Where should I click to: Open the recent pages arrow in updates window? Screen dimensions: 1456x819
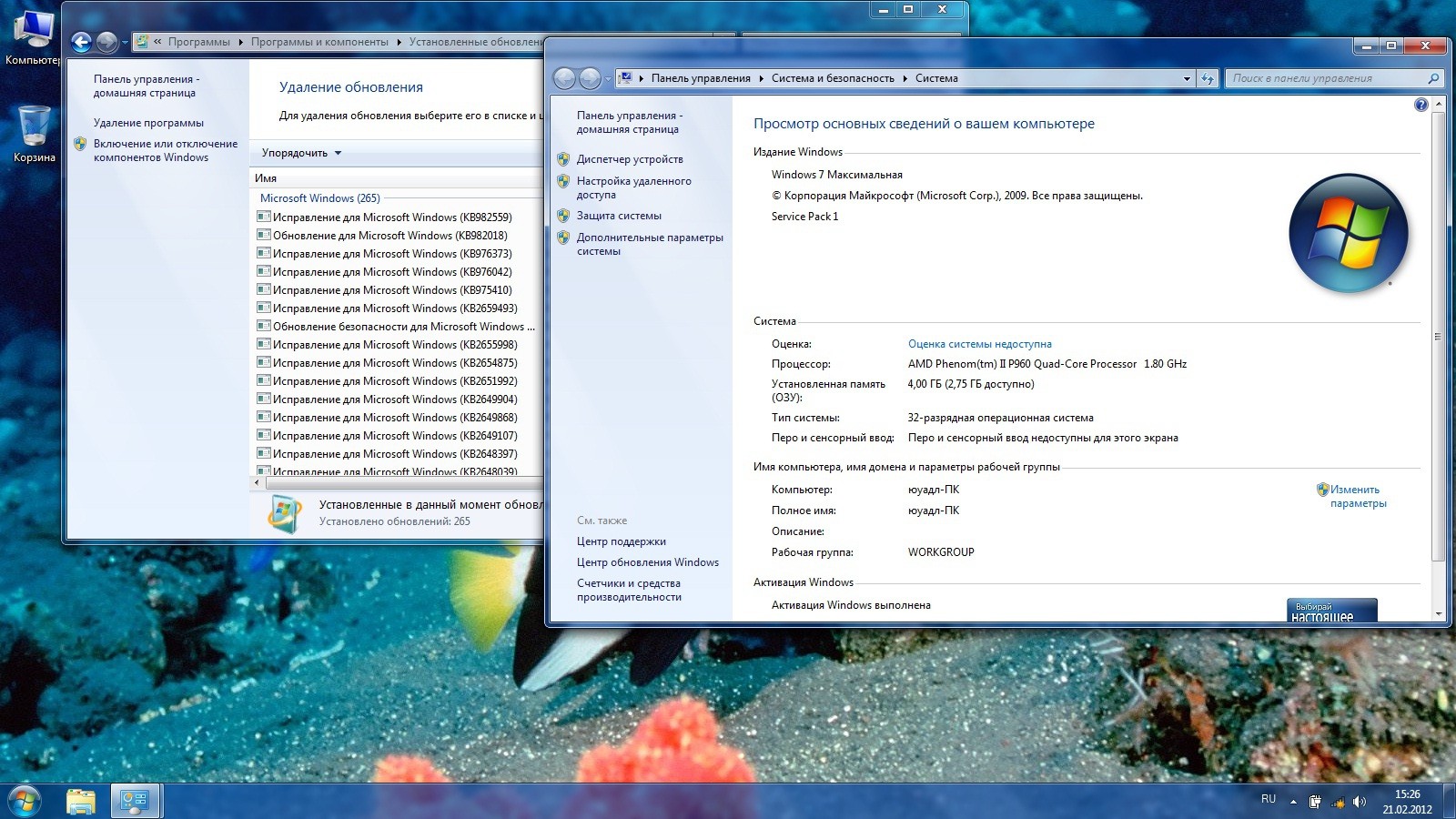pyautogui.click(x=125, y=43)
